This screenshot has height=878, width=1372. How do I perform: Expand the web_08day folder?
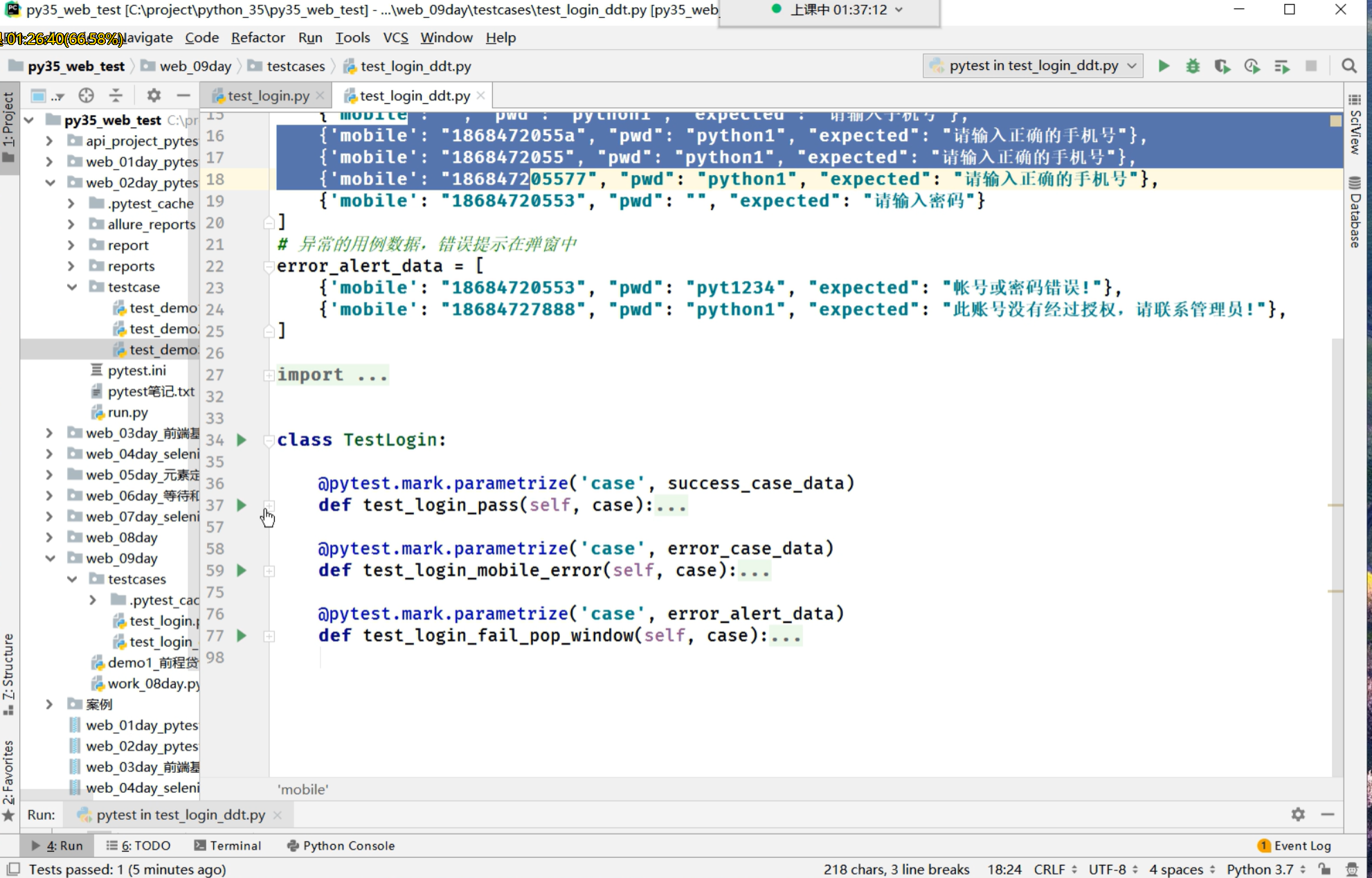(49, 537)
